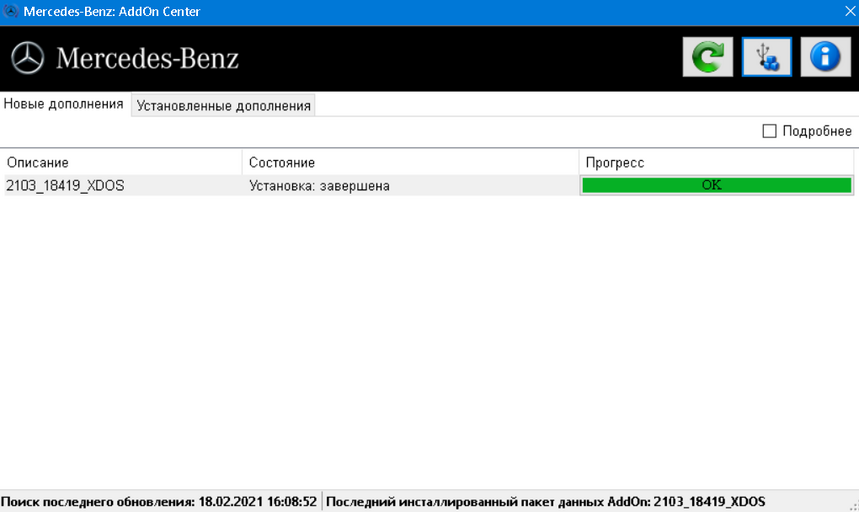Select the 2103_18419_XDOS row entry
The height and width of the screenshot is (512, 859).
click(x=65, y=186)
